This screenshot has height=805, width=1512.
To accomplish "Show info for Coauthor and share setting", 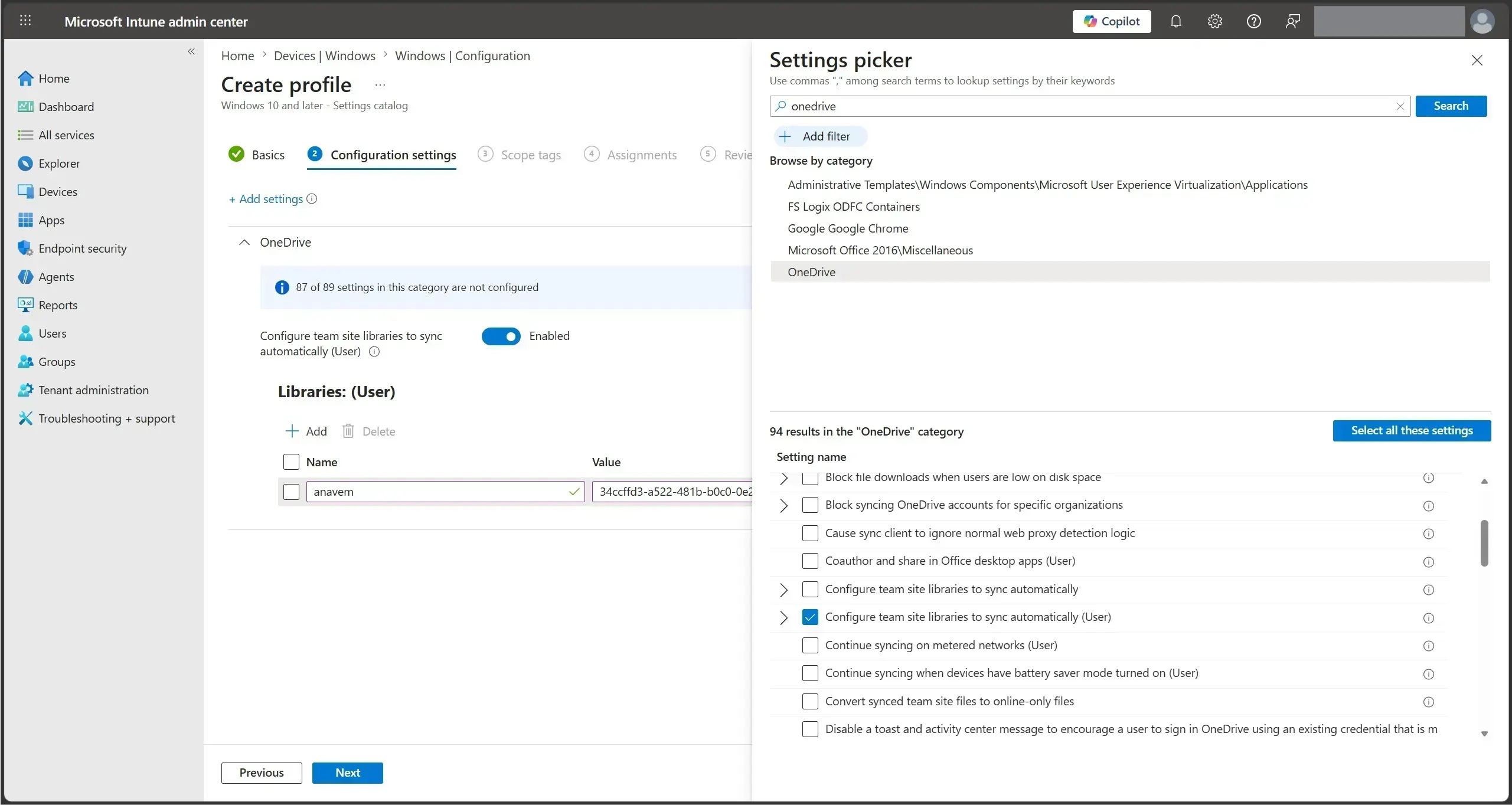I will pos(1428,562).
